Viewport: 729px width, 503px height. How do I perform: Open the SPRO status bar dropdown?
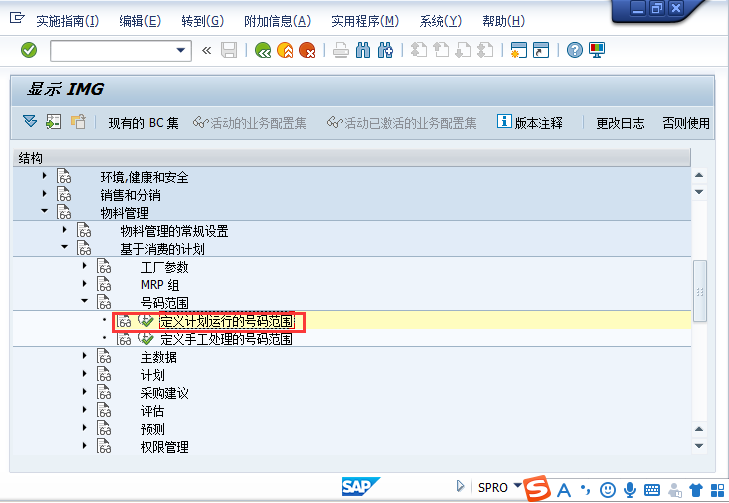pyautogui.click(x=517, y=486)
